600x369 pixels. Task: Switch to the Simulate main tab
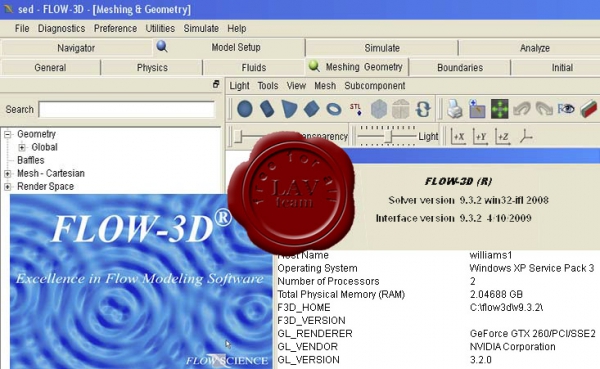pos(382,48)
